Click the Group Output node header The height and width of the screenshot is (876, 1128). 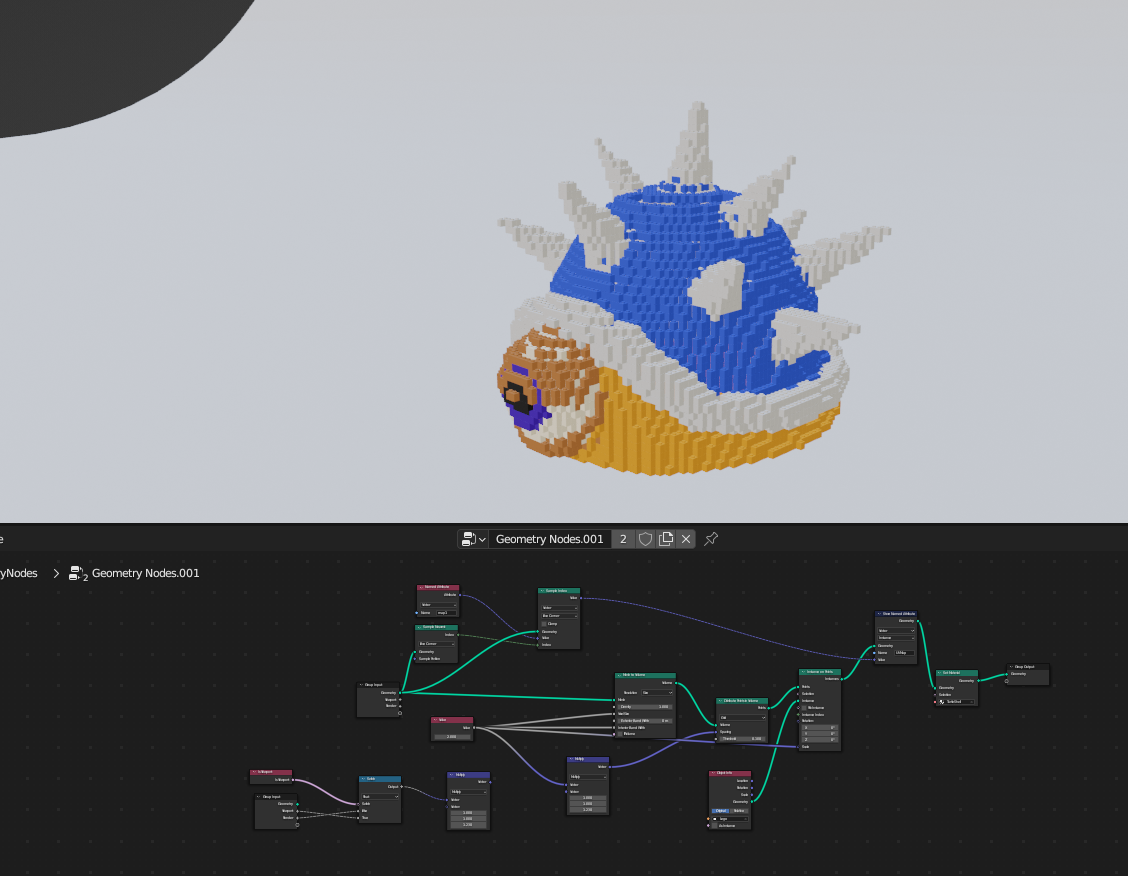1028,667
